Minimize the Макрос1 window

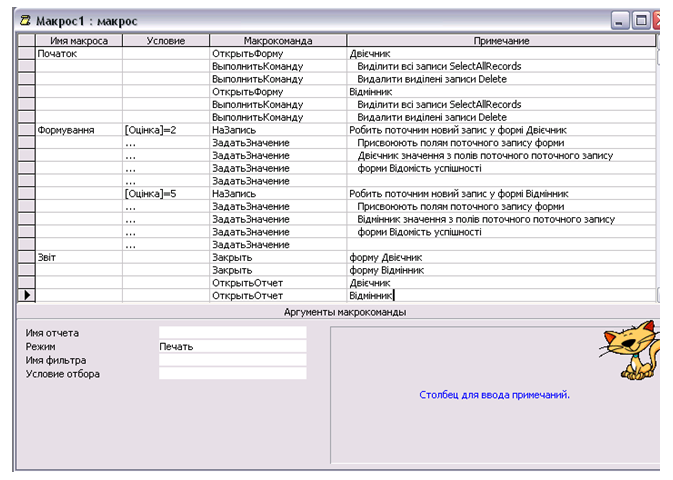pyautogui.click(x=619, y=20)
